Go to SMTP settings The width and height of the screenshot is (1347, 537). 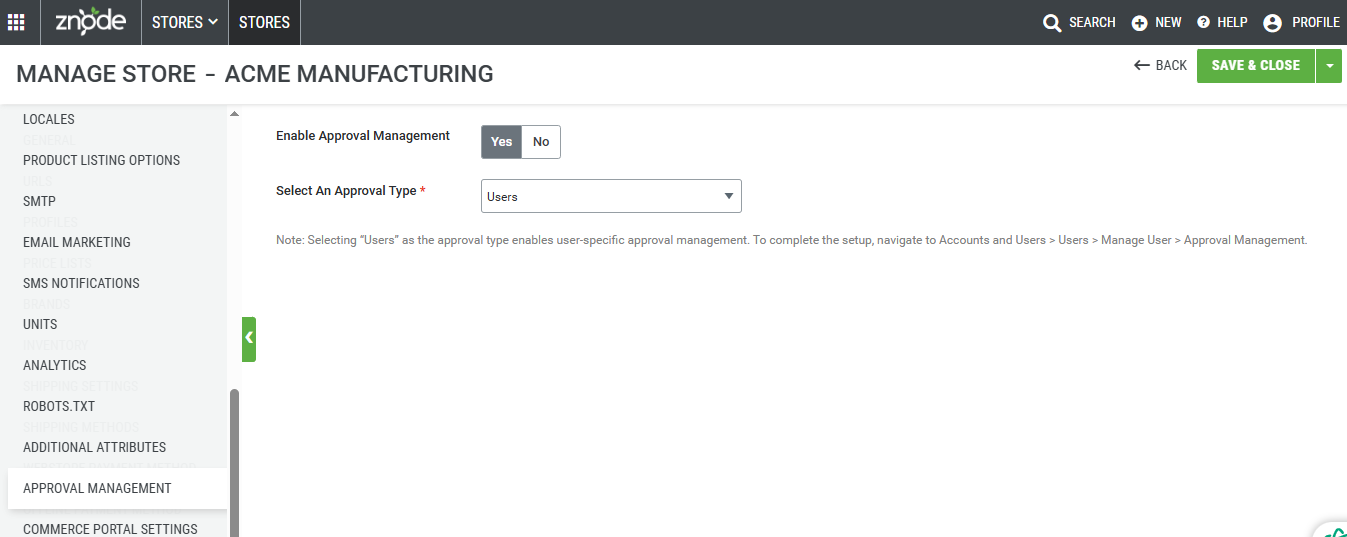click(x=39, y=201)
